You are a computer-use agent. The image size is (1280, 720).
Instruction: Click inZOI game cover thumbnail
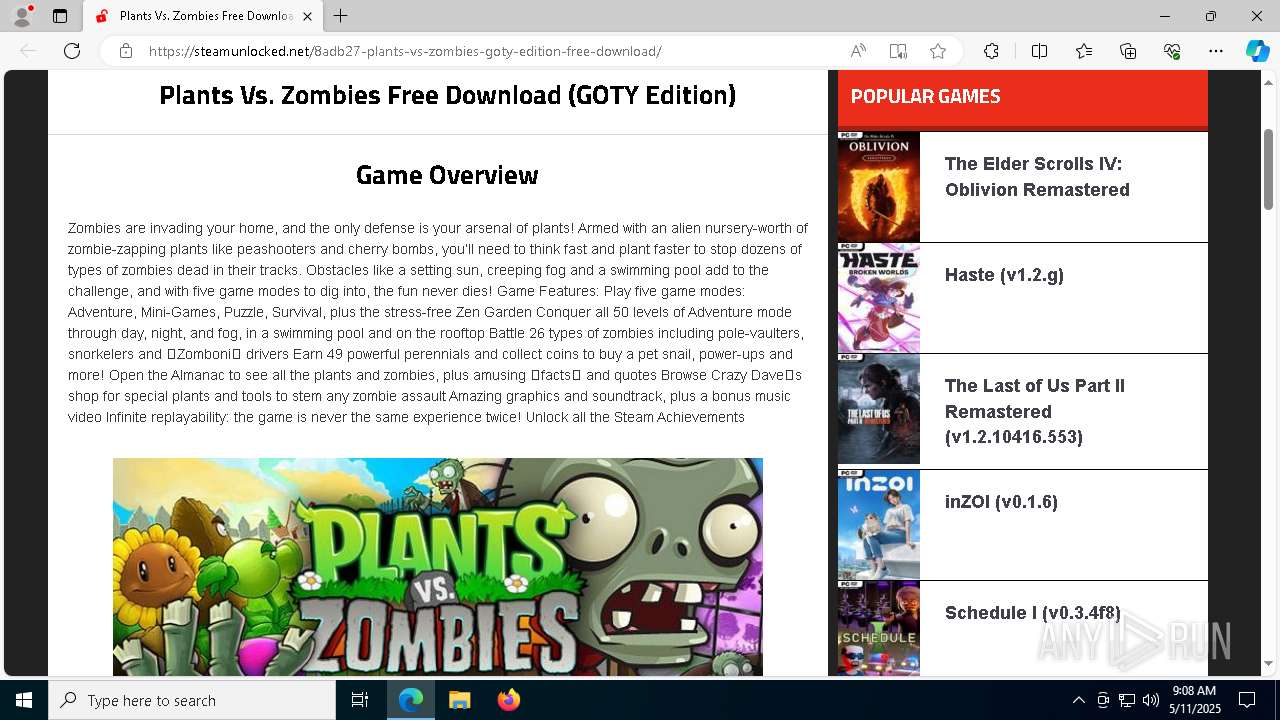878,524
